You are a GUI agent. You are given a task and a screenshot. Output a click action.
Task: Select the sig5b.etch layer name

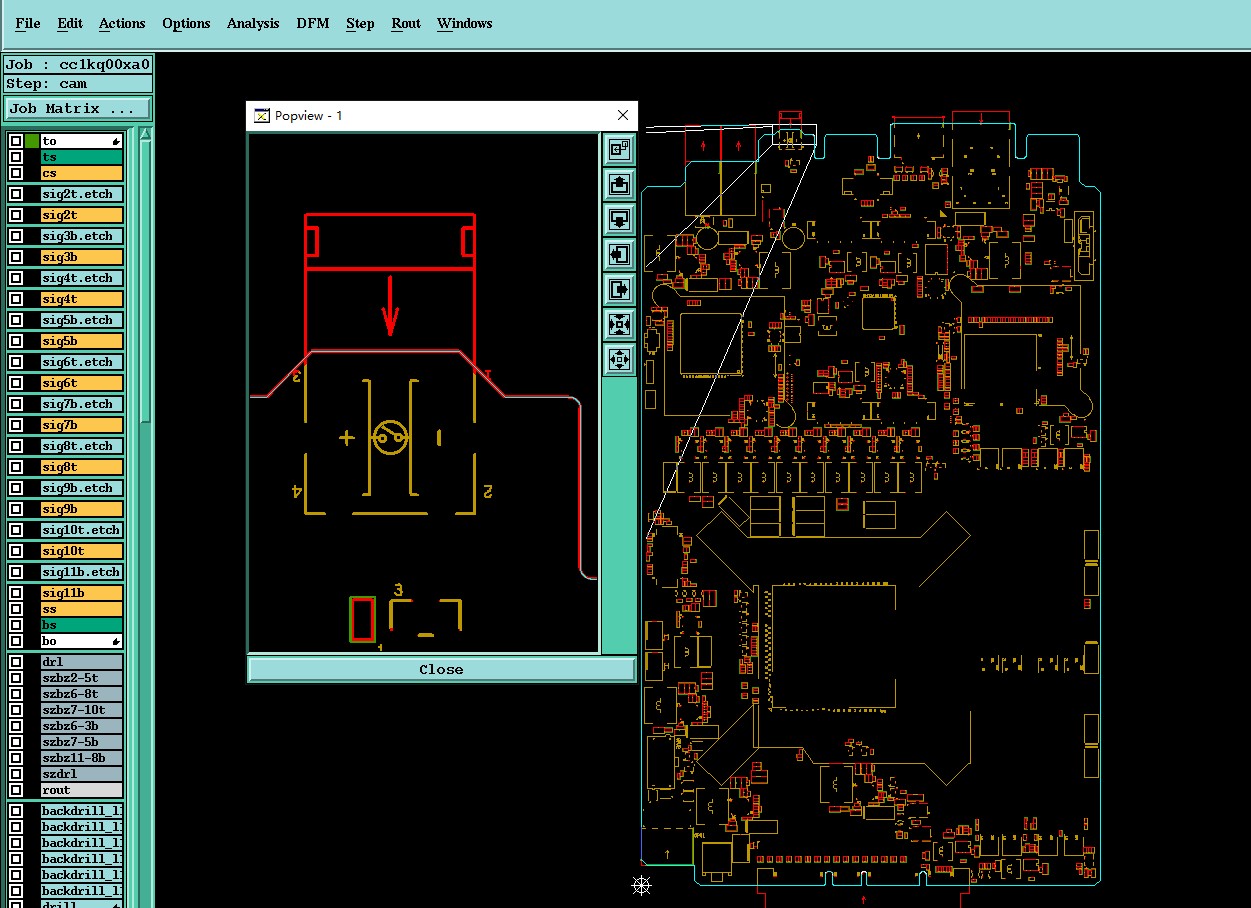click(82, 320)
